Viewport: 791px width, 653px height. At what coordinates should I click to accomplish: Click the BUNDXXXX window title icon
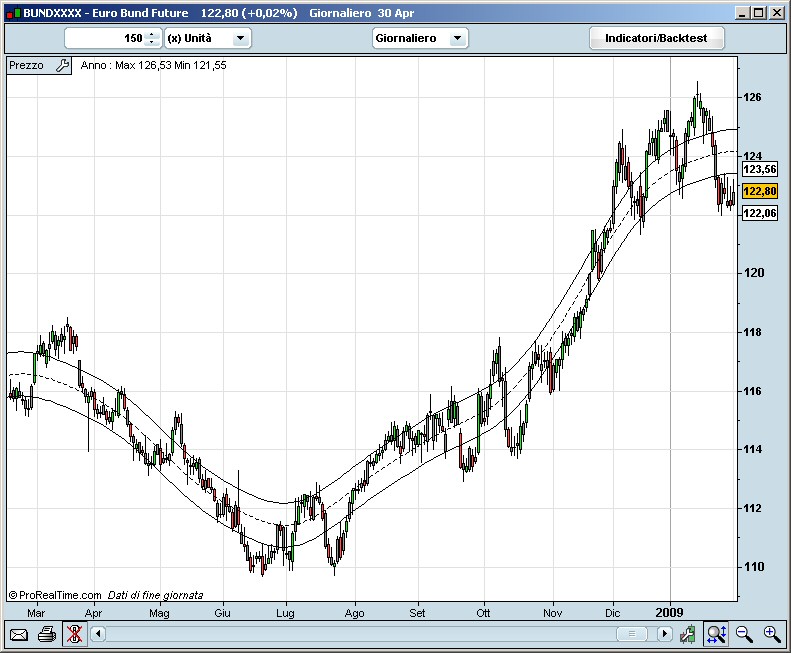[14, 13]
